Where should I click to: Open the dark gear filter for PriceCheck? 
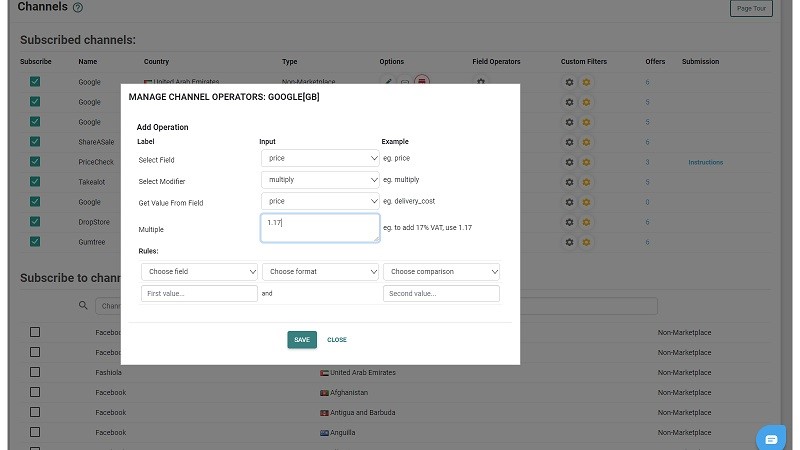[x=569, y=162]
